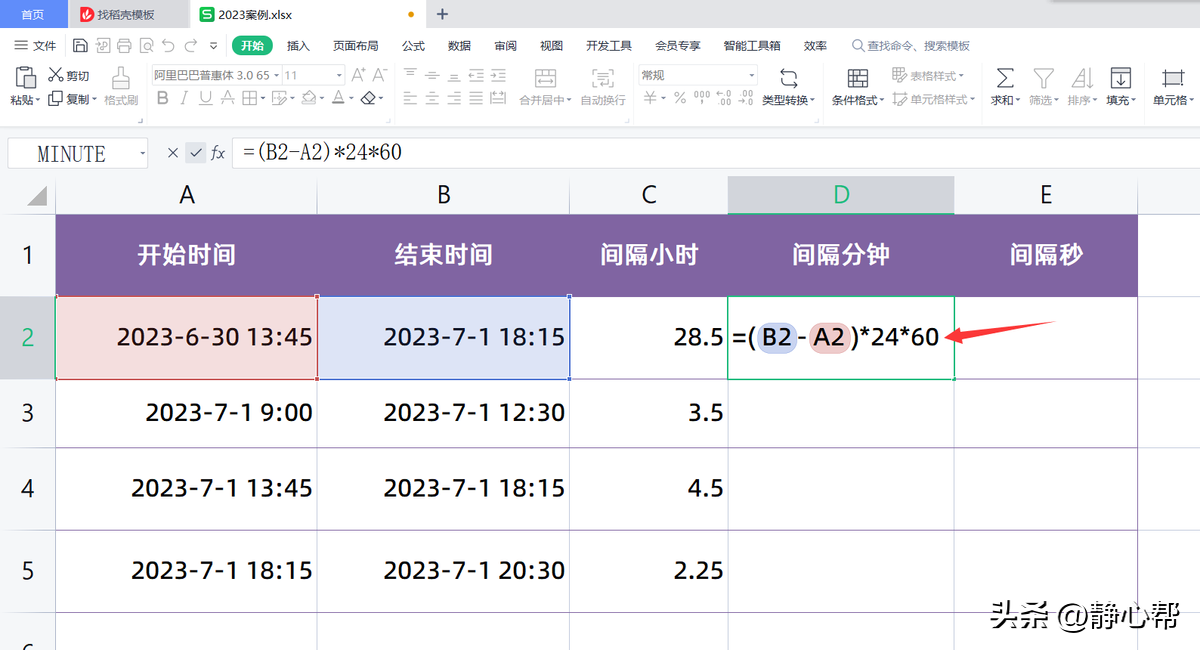Click the font color A swatch
Viewport: 1200px width, 650px height.
(x=338, y=98)
